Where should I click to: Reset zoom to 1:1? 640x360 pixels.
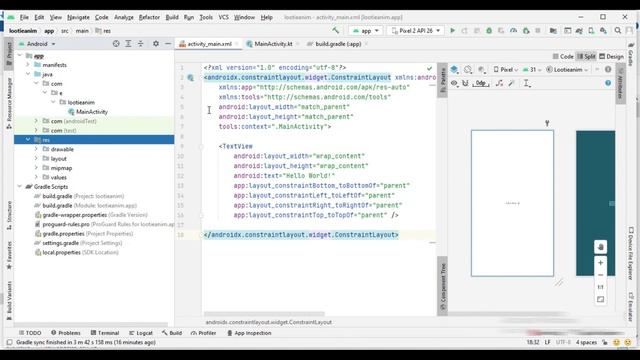click(x=600, y=287)
